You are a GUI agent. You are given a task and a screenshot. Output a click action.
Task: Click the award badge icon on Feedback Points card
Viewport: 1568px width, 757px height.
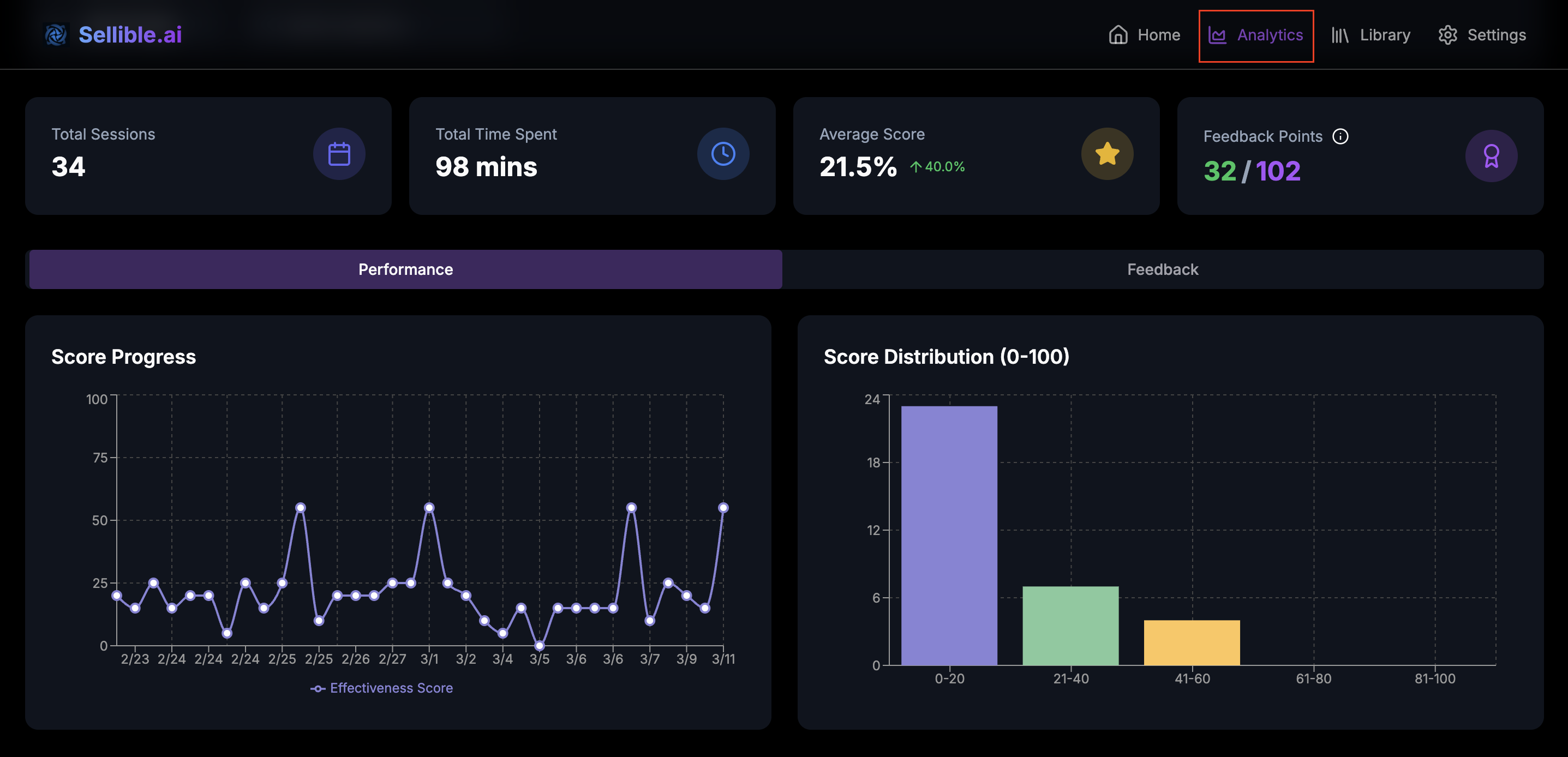coord(1489,155)
